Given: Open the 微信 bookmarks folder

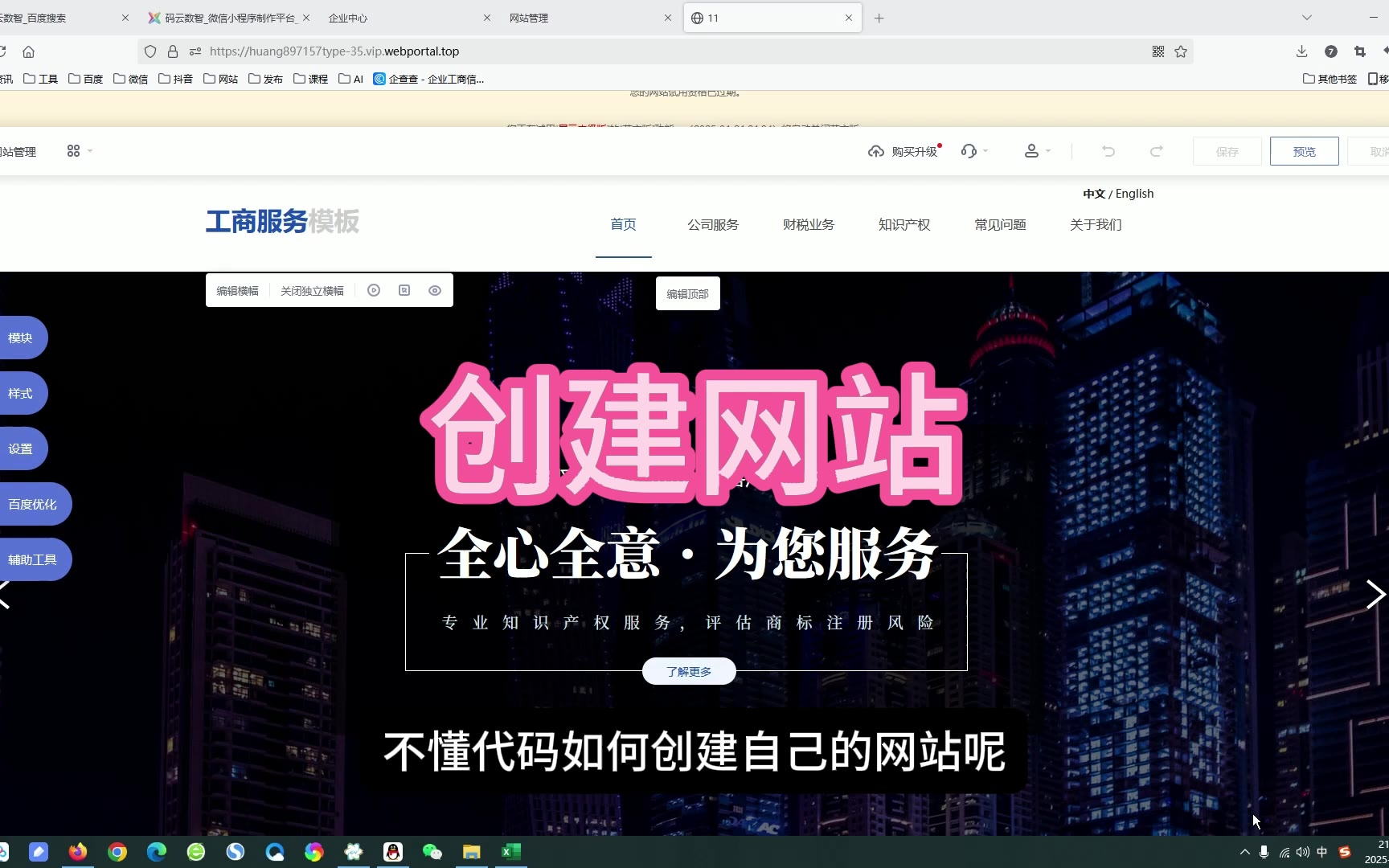Looking at the screenshot, I should (131, 79).
